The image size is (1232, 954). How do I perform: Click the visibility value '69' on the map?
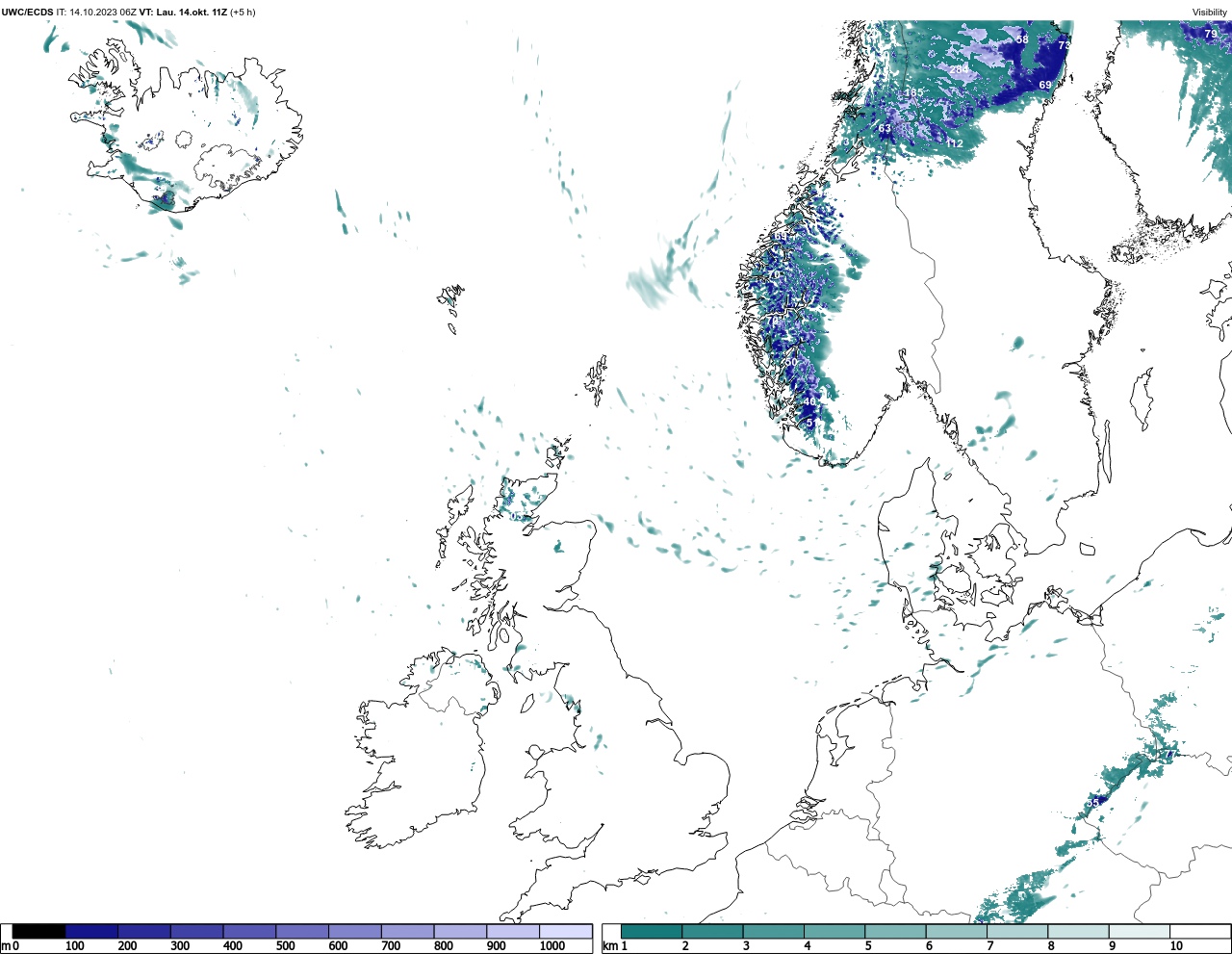coord(1045,85)
